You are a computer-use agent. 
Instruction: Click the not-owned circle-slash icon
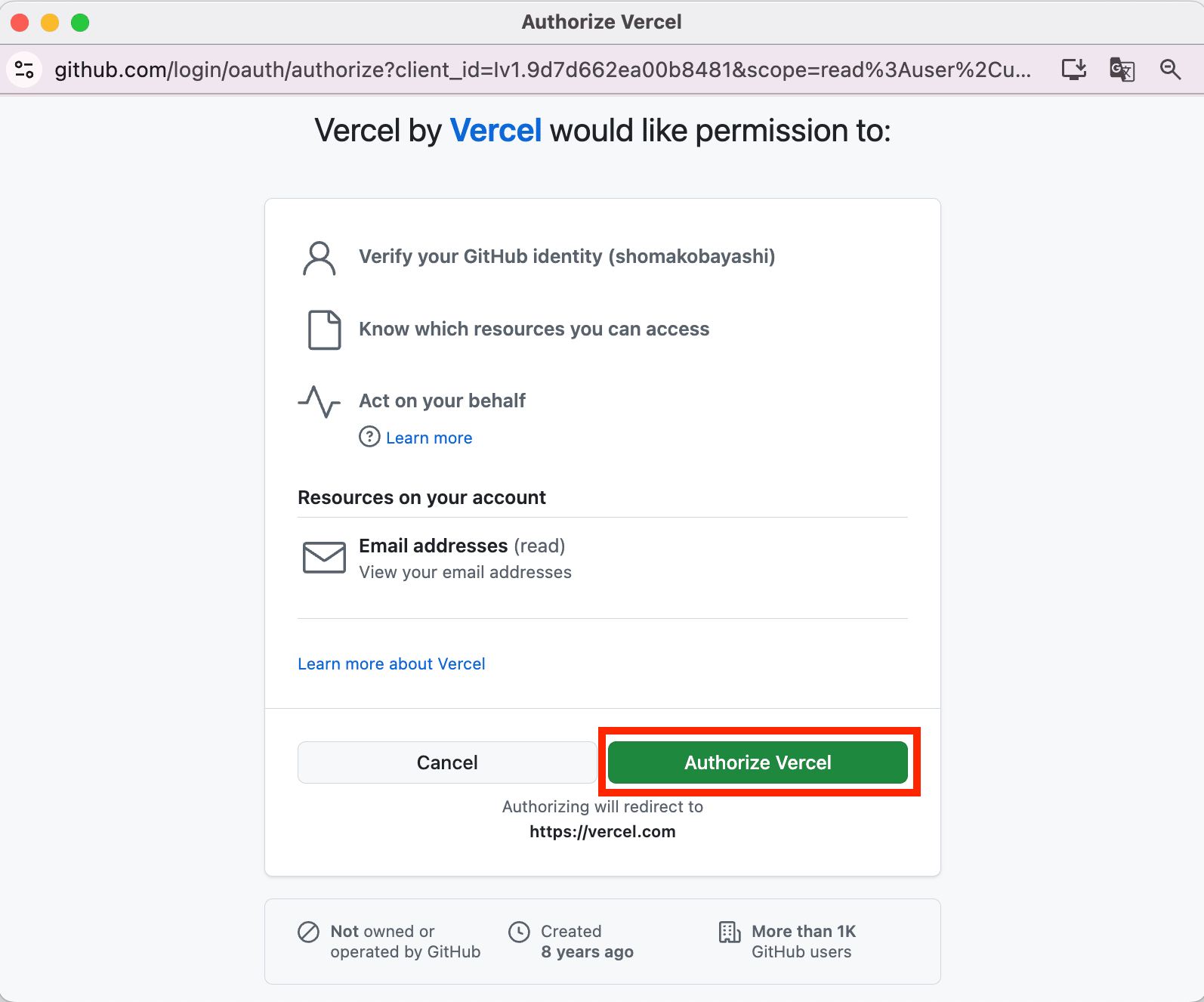click(x=308, y=932)
